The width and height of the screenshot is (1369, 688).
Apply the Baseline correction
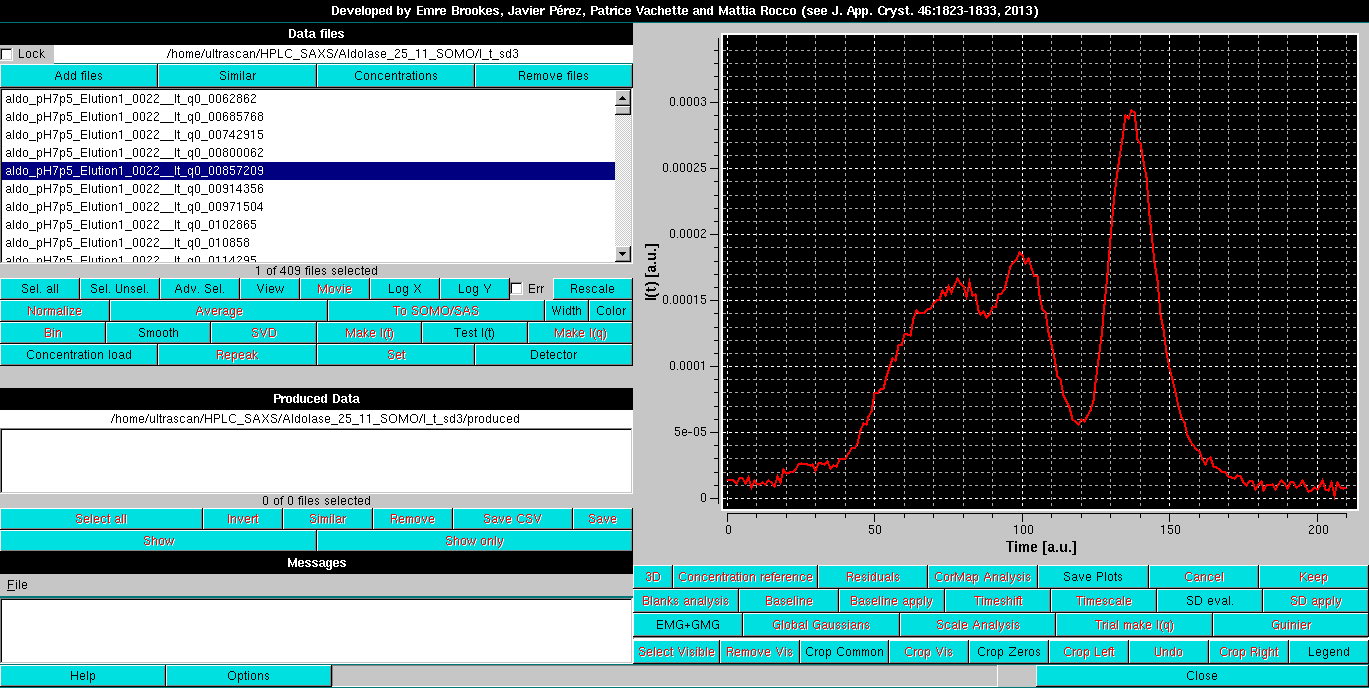[x=891, y=600]
